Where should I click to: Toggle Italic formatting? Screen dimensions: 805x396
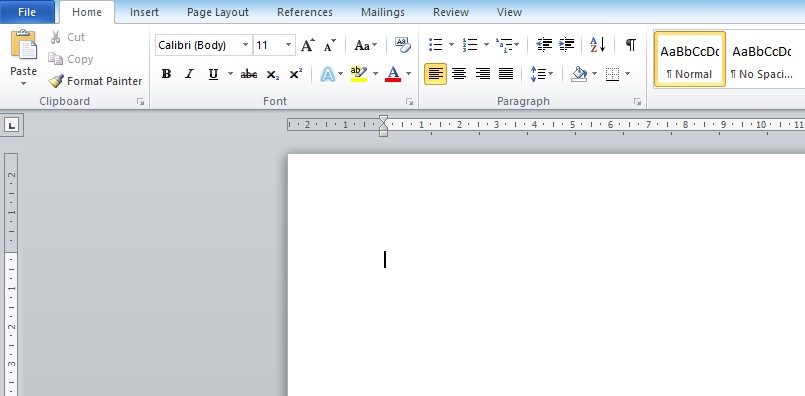coord(189,74)
